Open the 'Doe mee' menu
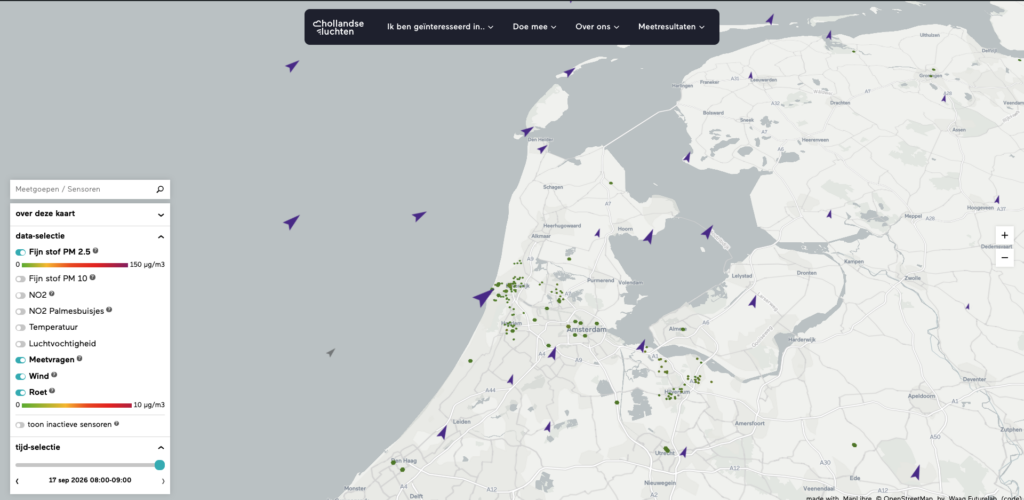Screen dimensions: 1024x500 [534, 27]
